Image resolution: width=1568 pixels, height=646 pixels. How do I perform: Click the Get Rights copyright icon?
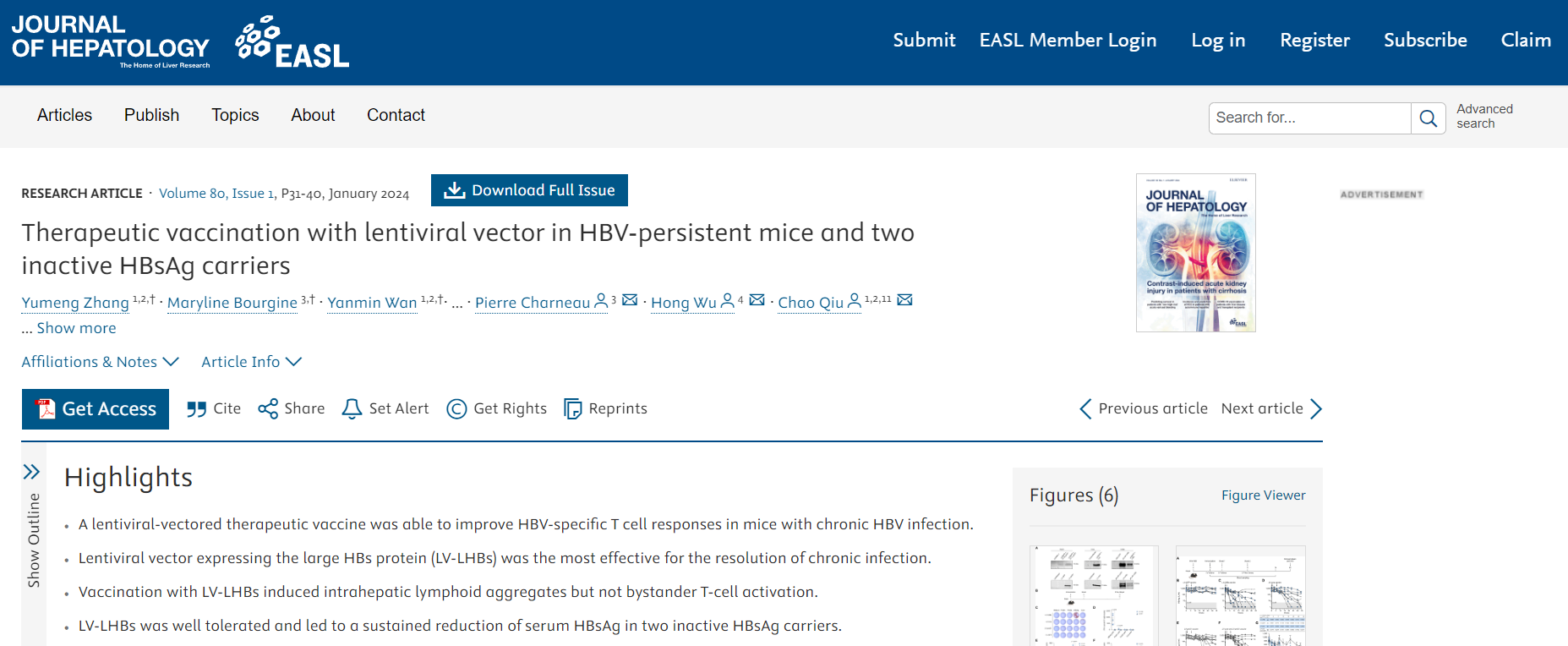click(456, 409)
